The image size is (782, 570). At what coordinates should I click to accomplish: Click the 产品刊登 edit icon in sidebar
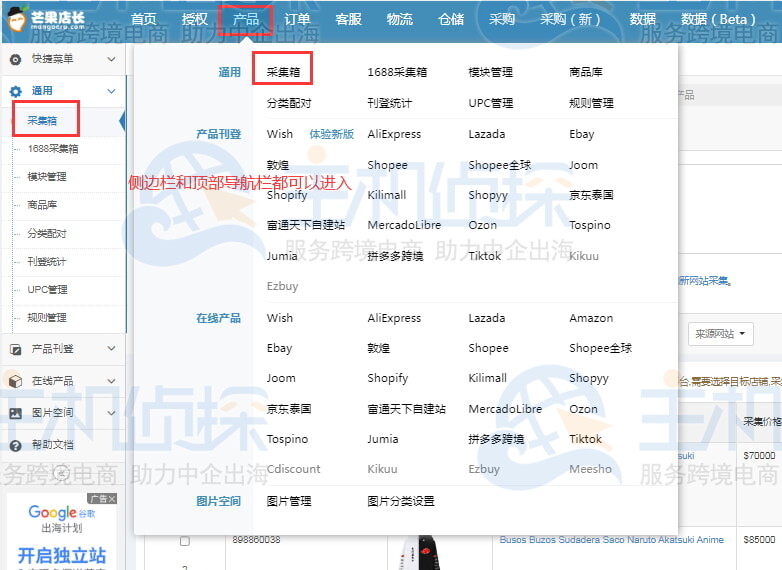click(16, 349)
